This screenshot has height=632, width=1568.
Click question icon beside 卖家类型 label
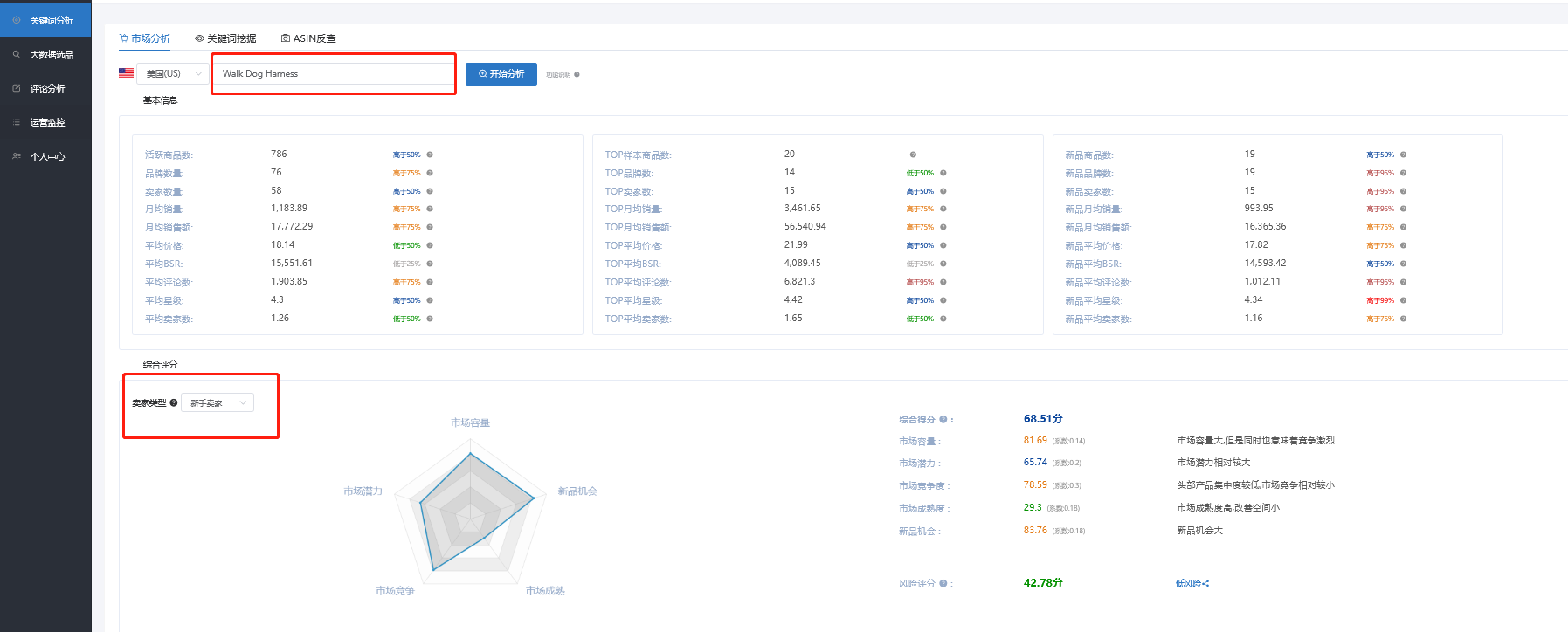[x=174, y=402]
